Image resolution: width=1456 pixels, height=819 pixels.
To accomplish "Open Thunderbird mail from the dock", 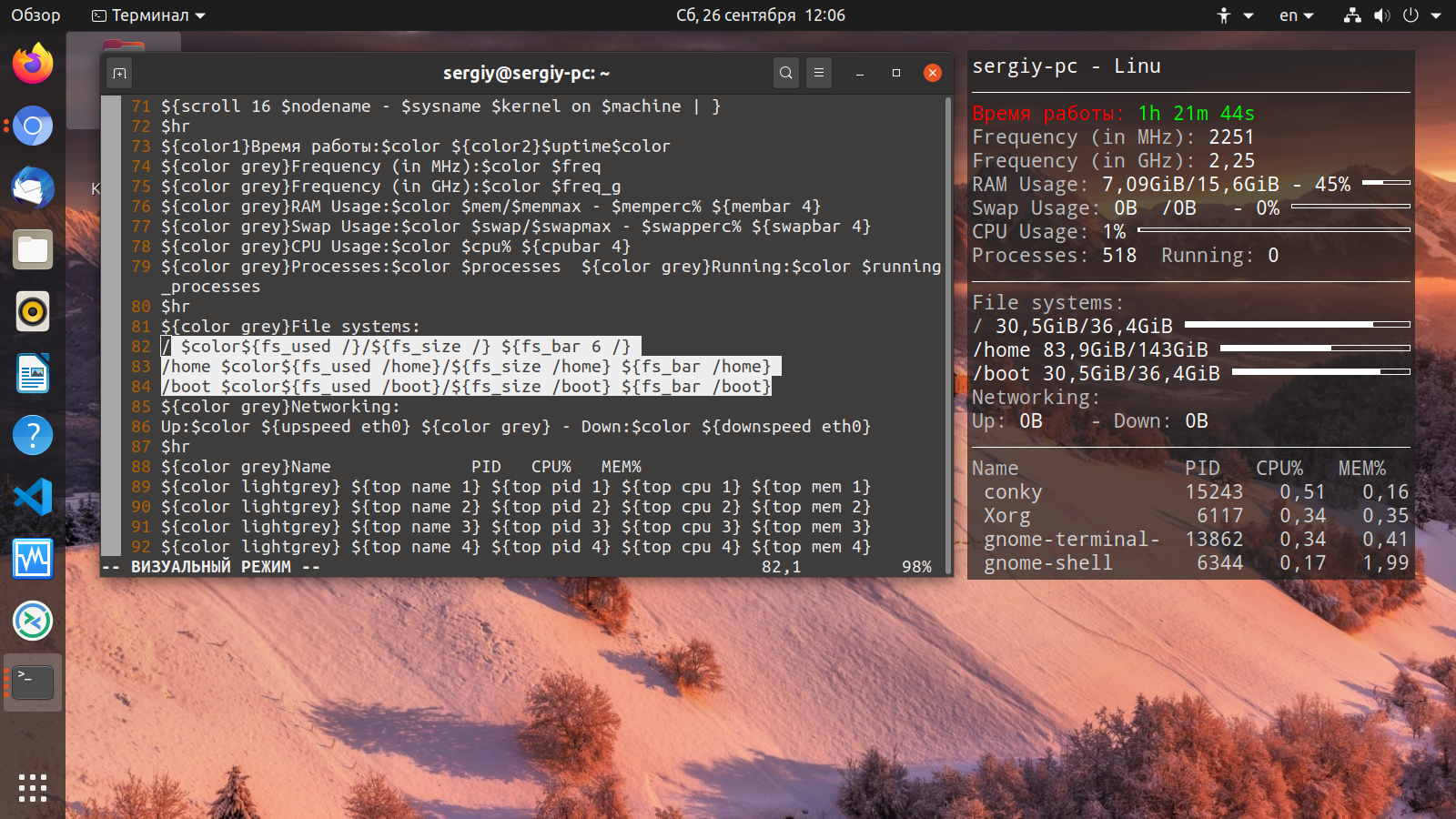I will pos(33,187).
